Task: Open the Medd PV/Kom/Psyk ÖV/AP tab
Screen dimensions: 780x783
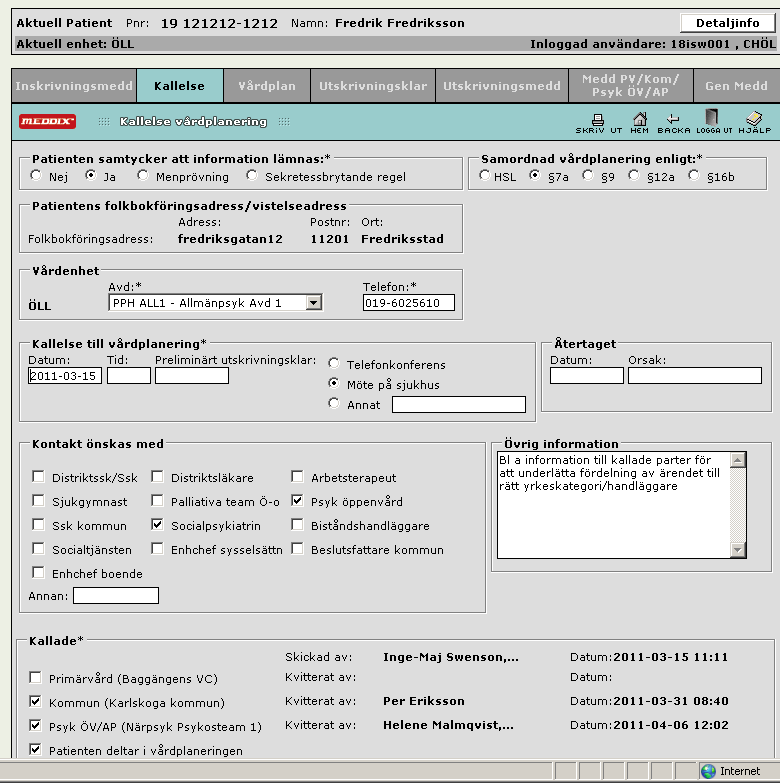Action: [x=631, y=86]
